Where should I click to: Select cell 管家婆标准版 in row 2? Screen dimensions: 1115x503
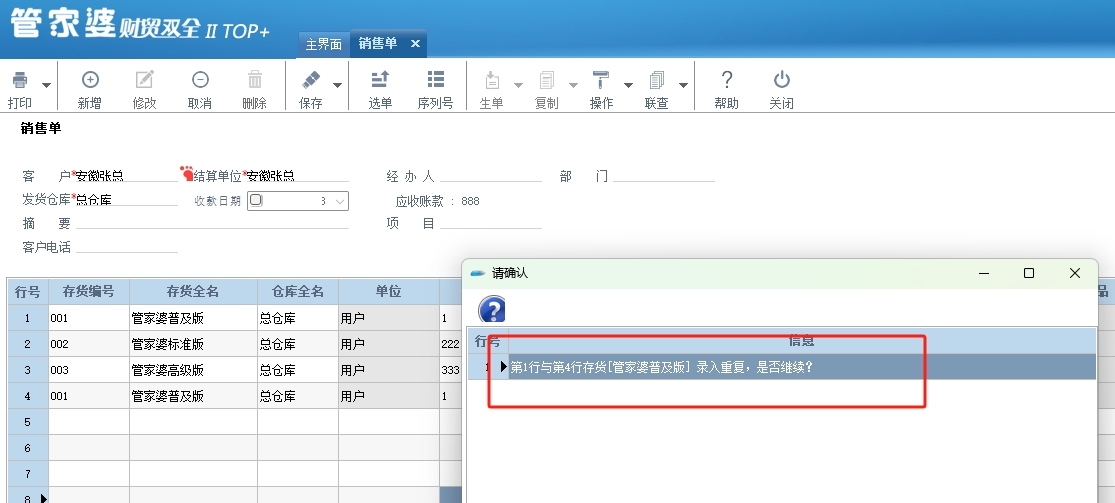click(193, 344)
